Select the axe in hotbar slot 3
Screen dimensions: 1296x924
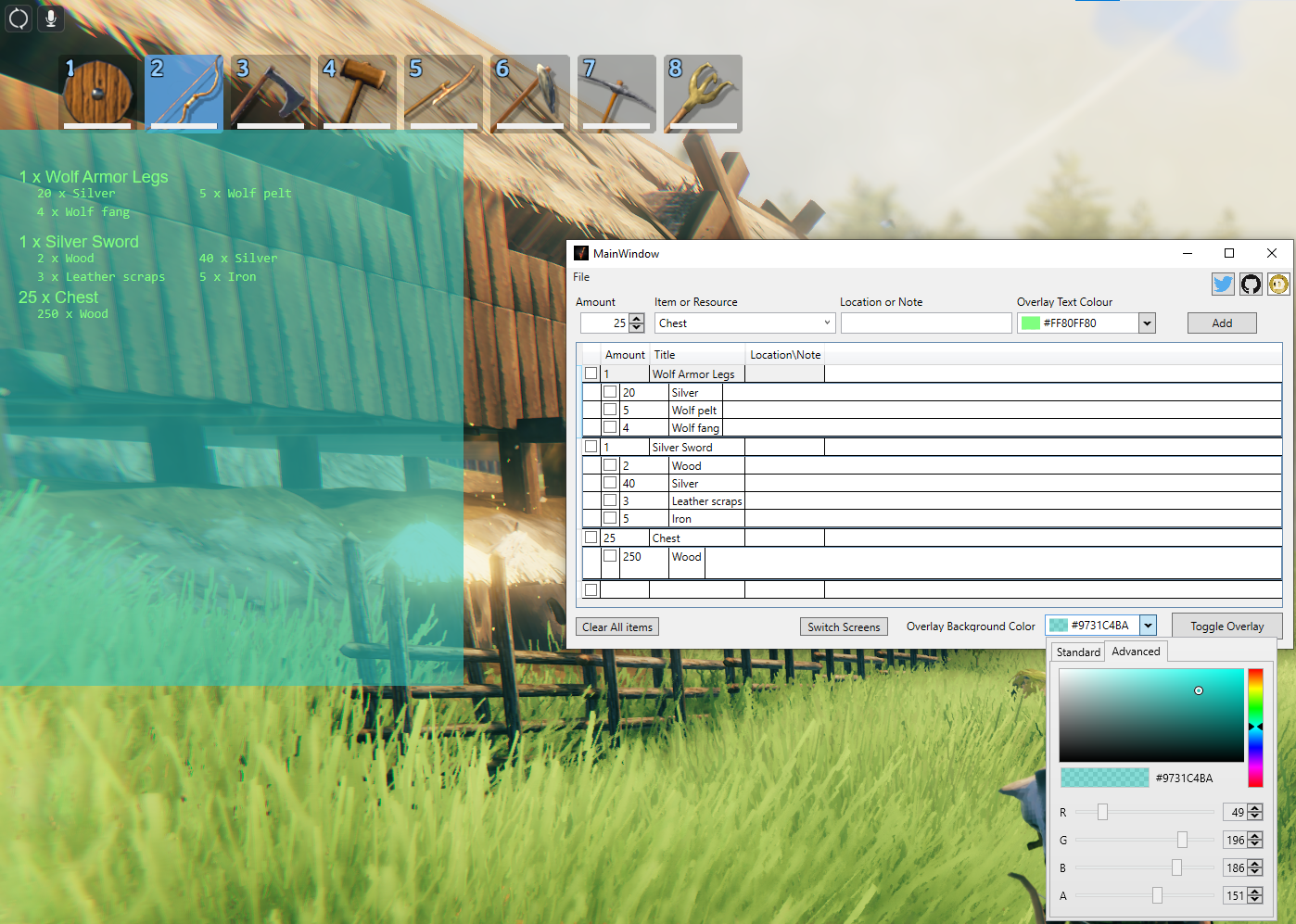[x=271, y=94]
